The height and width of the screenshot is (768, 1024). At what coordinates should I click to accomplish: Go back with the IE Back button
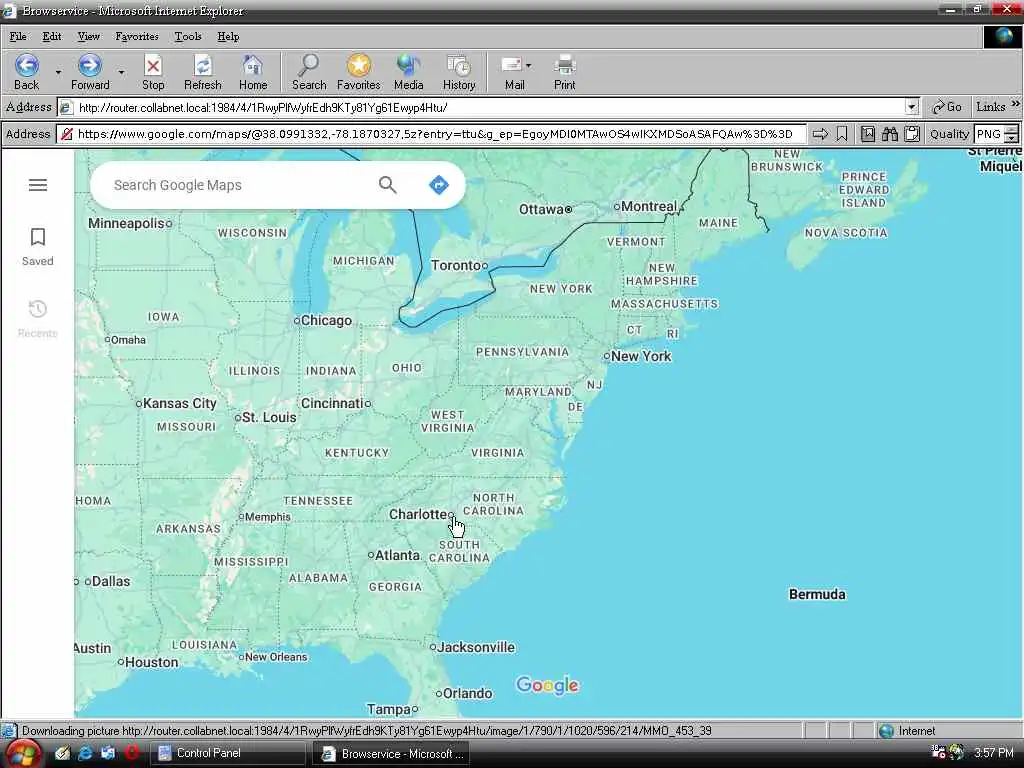click(x=26, y=72)
